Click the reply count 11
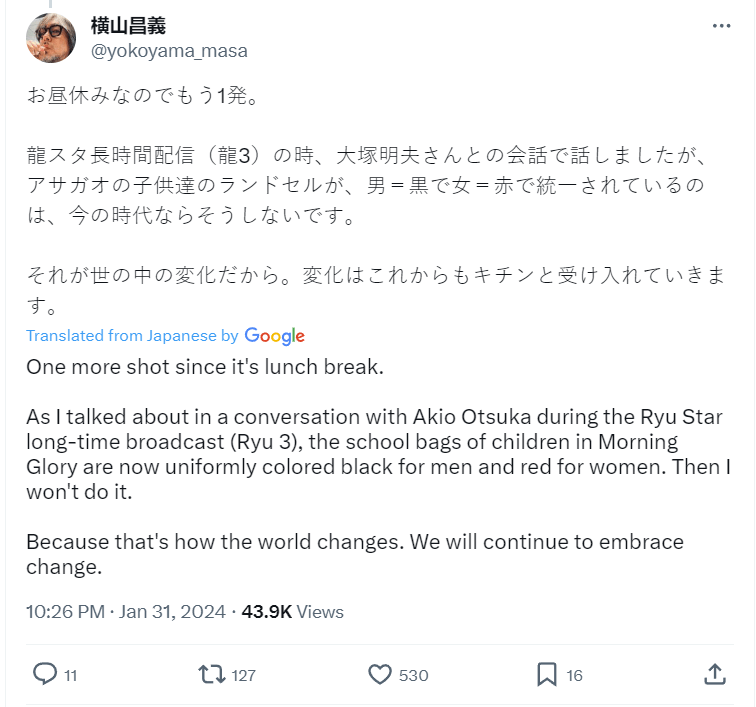 tap(71, 676)
